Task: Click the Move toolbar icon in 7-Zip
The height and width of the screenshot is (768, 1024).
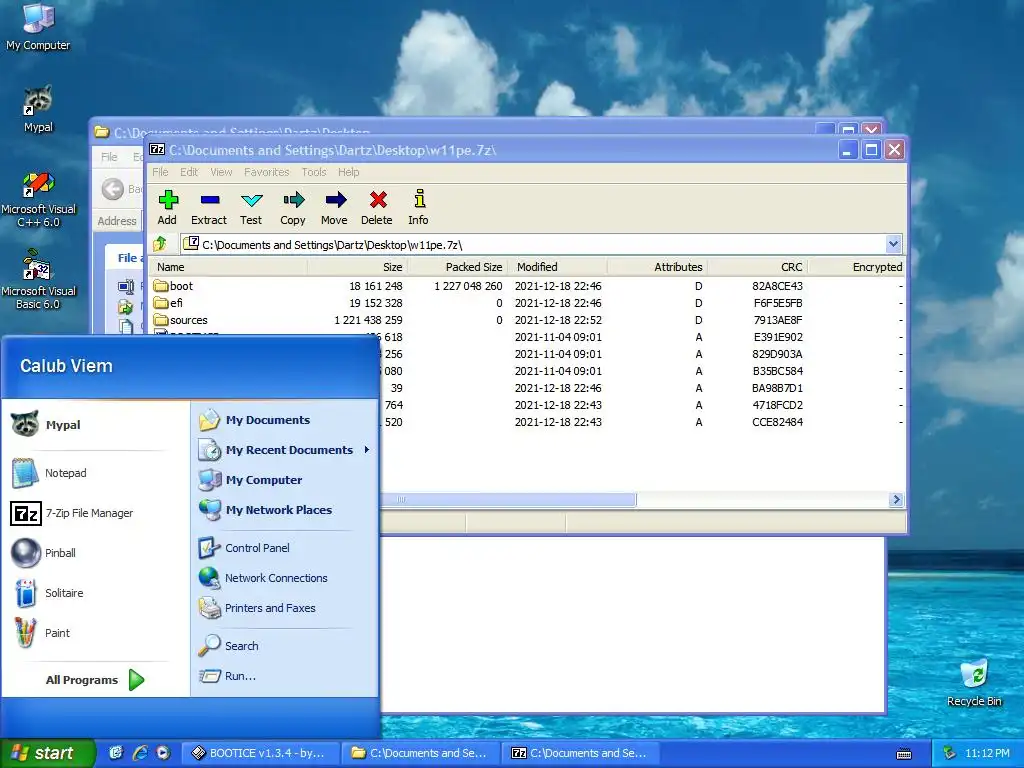Action: click(x=334, y=208)
